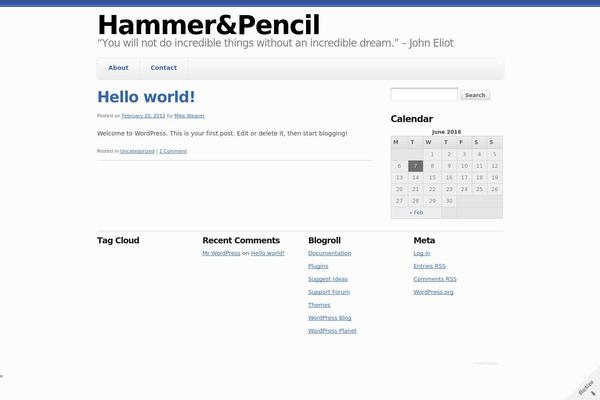Open the WordPress.org link under Meta
Image resolution: width=600 pixels, height=400 pixels.
click(x=433, y=292)
